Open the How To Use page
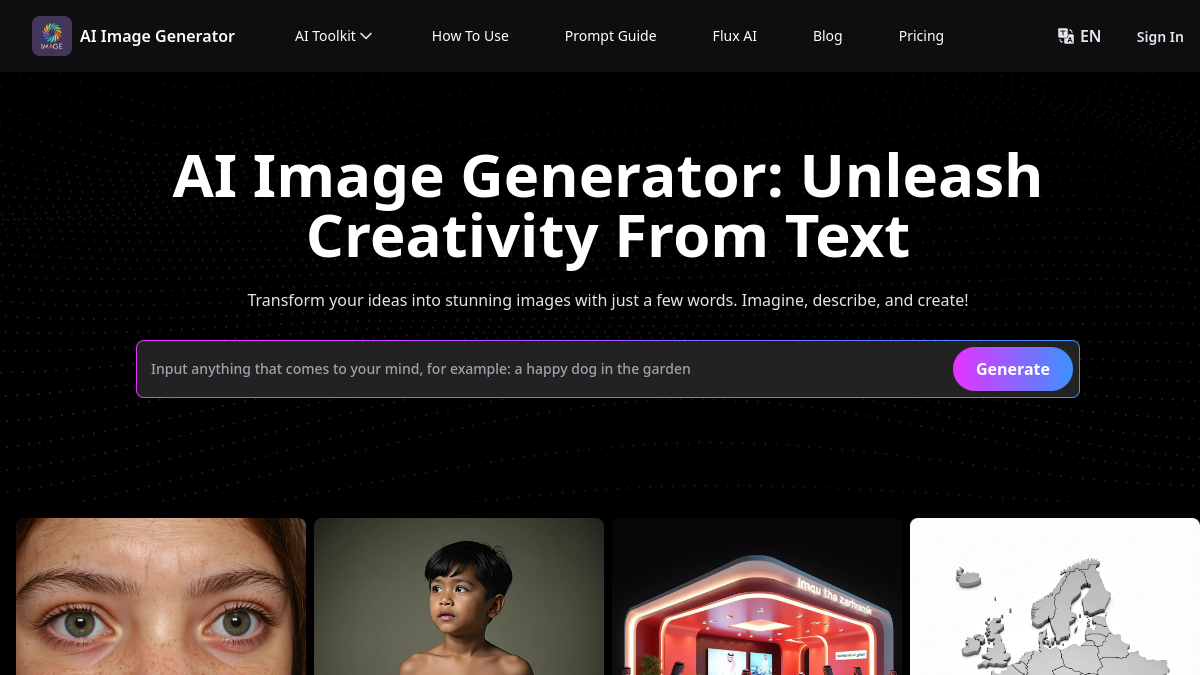This screenshot has width=1200, height=675. 470,36
